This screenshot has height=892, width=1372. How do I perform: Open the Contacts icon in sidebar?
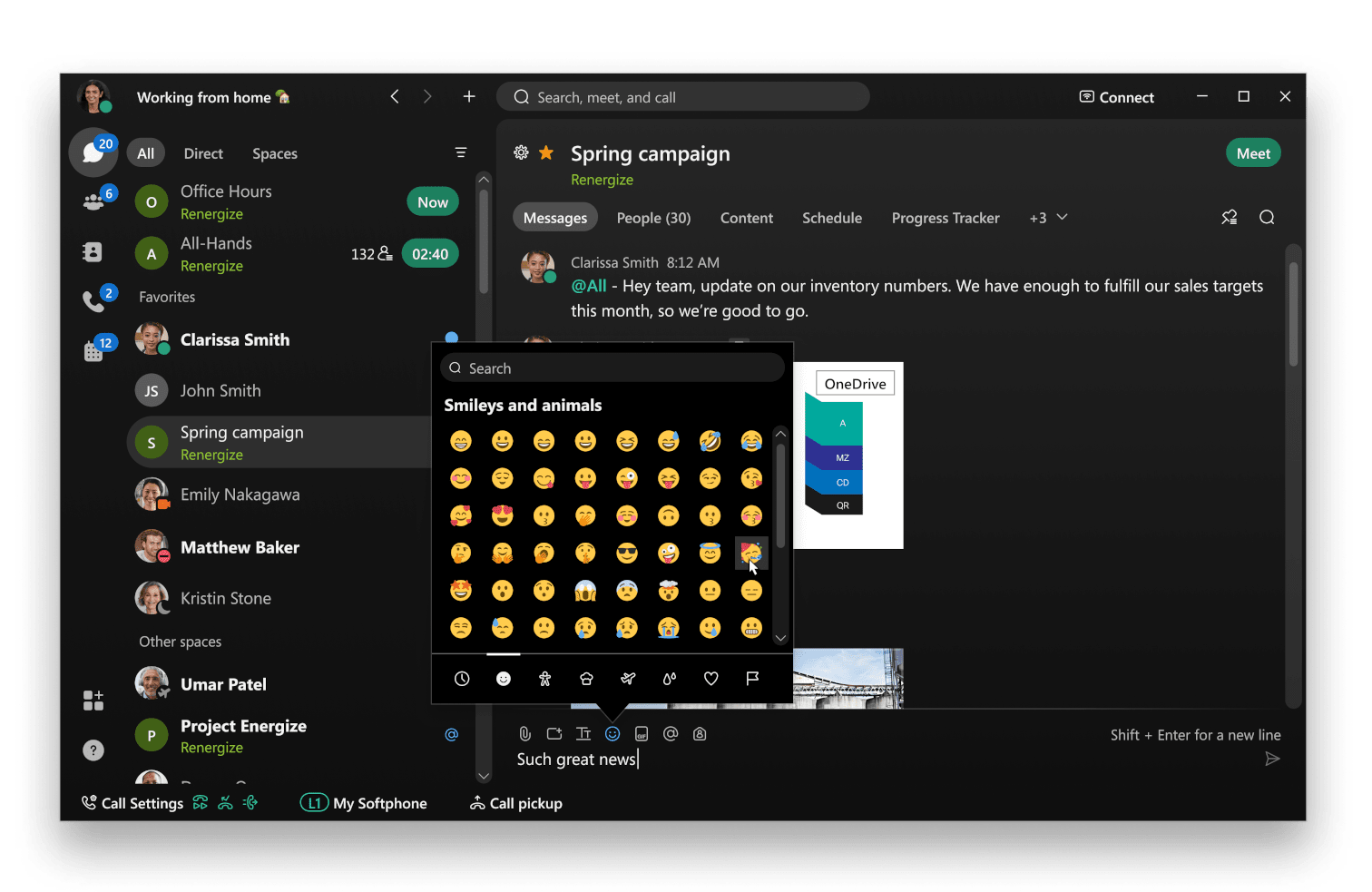coord(93,252)
